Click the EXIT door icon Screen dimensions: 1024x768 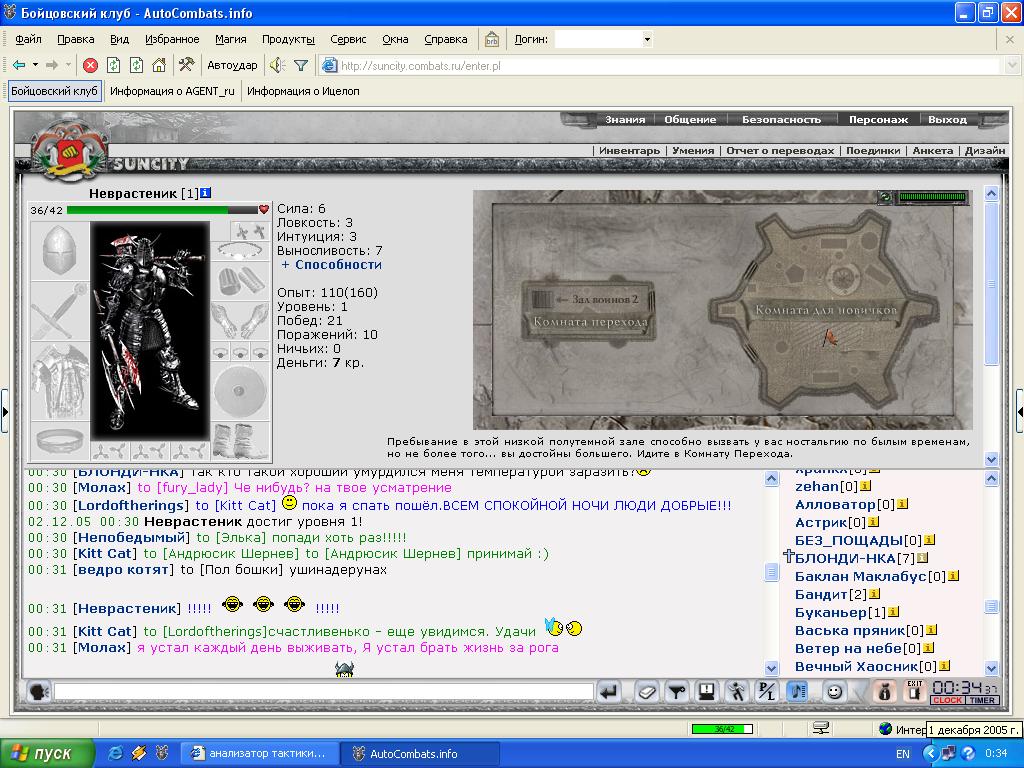(x=915, y=692)
